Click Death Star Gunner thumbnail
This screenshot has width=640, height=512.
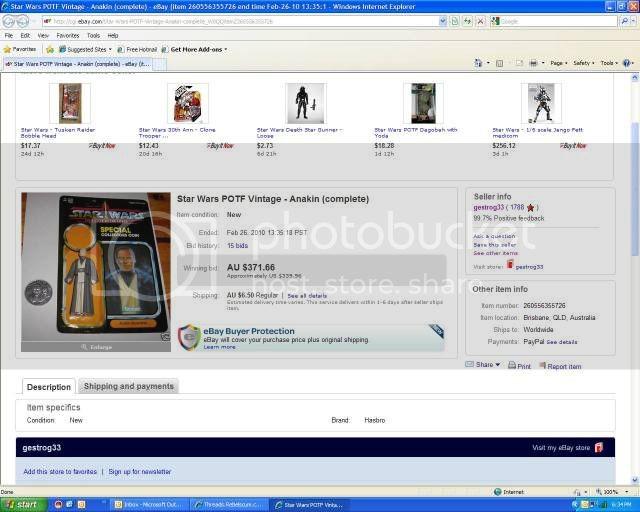(305, 103)
